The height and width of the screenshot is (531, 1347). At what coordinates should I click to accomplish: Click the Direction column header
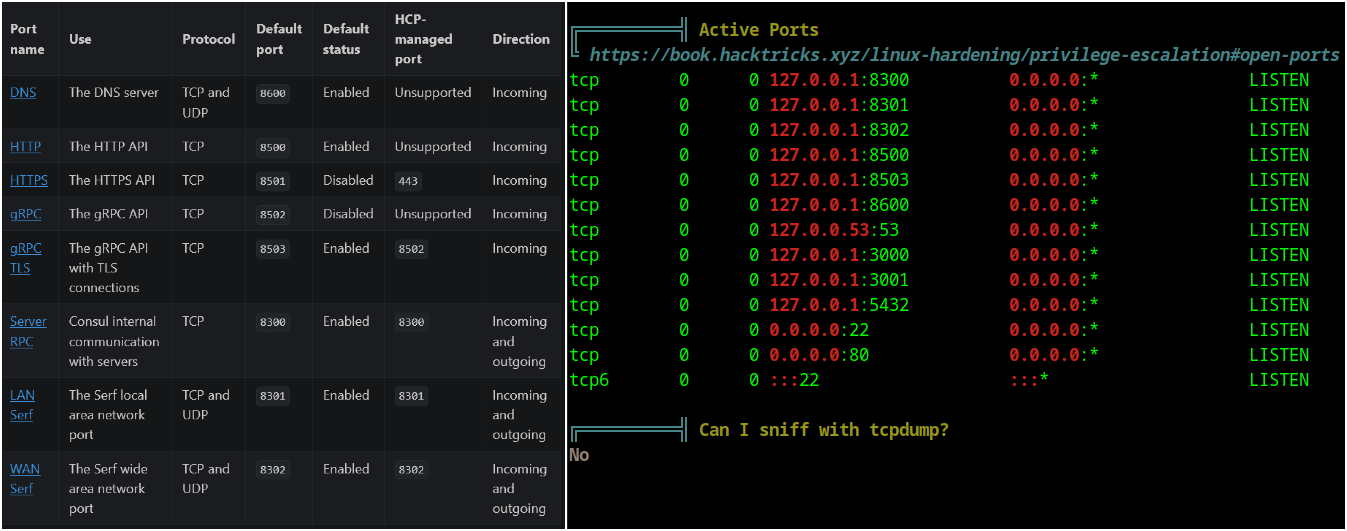(521, 39)
